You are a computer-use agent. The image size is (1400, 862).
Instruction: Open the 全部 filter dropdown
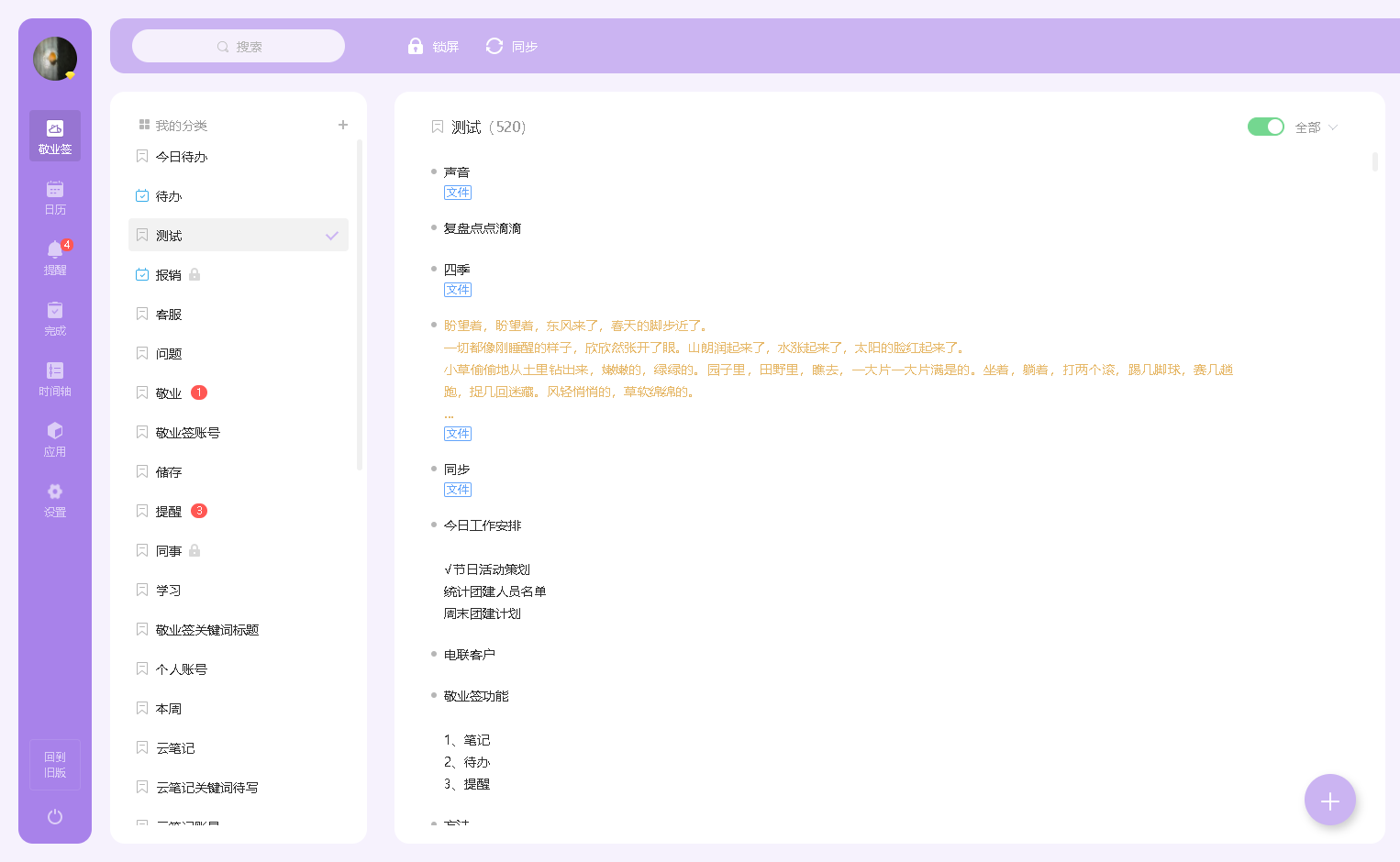pos(1317,127)
